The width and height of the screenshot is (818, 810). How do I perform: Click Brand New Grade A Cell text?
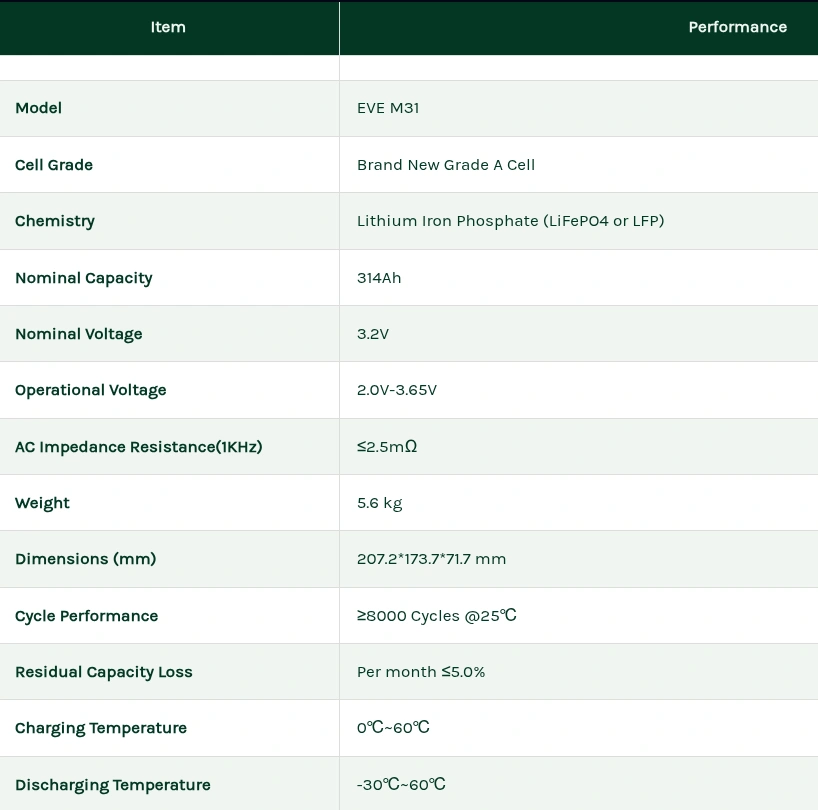[446, 165]
